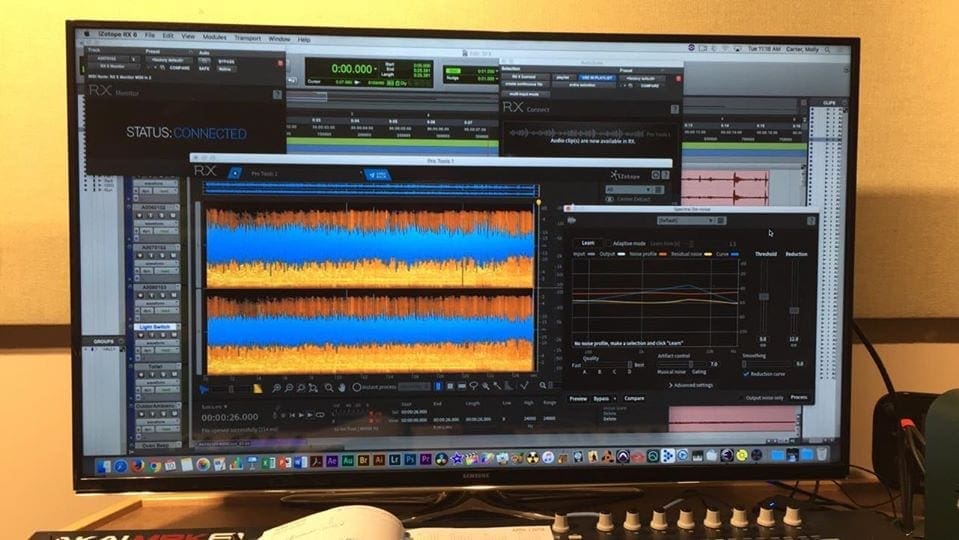Close the RX Monitor plugin window
The image size is (959, 540).
click(x=281, y=63)
